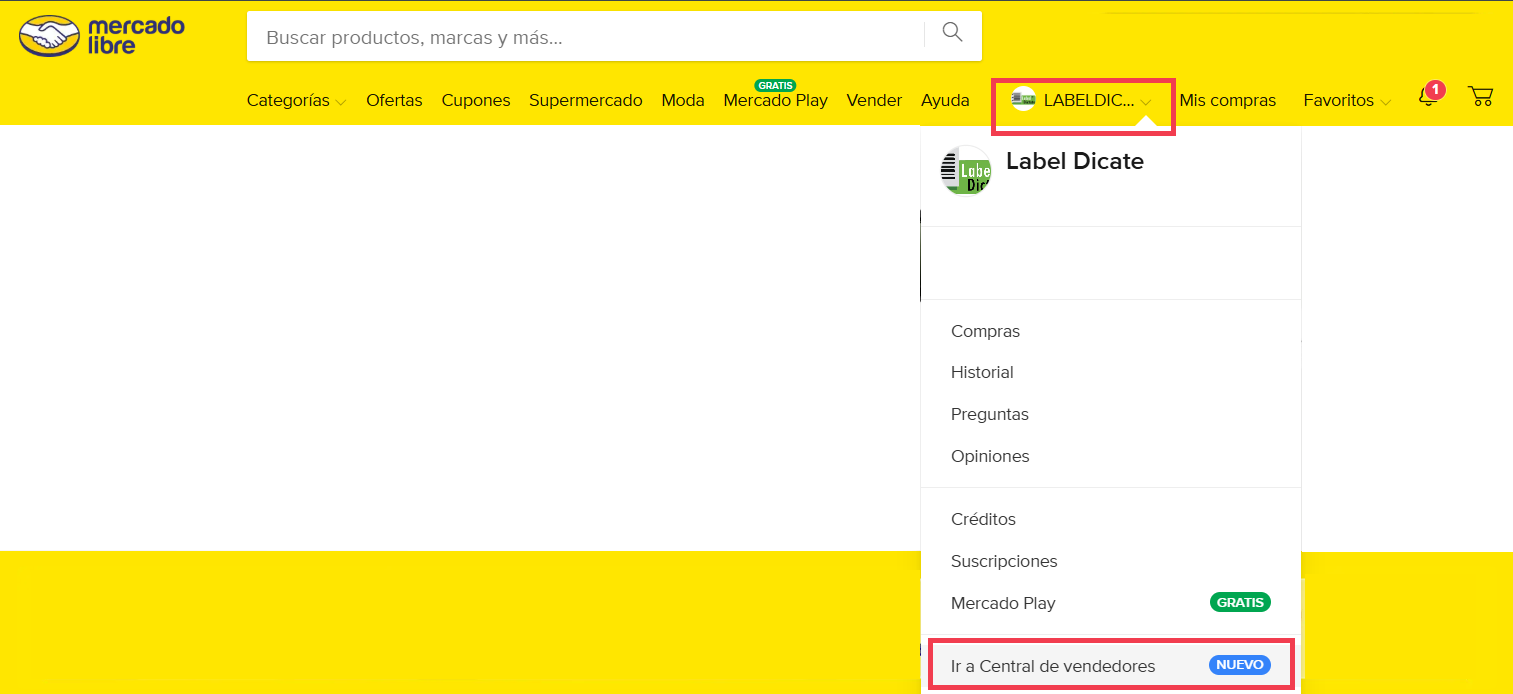
Task: Select Compras in account menu
Action: click(985, 331)
